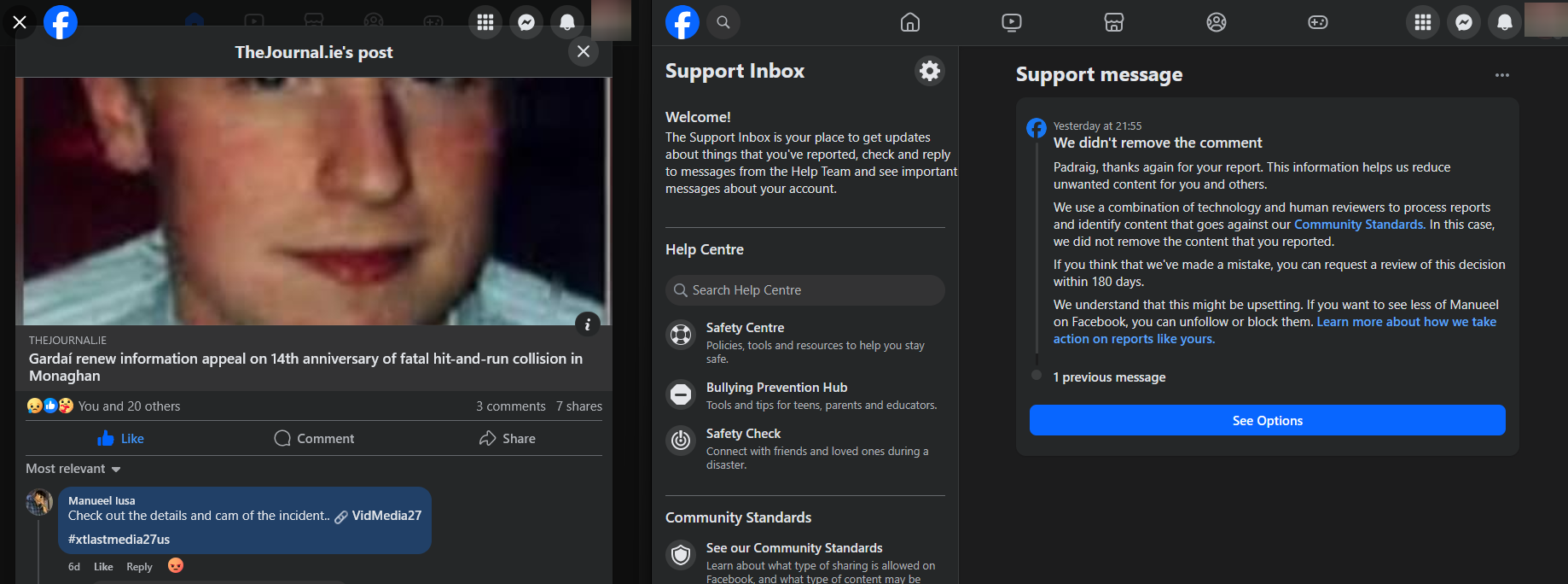Open the Marketplace tab
Image resolution: width=1568 pixels, height=584 pixels.
click(1114, 22)
